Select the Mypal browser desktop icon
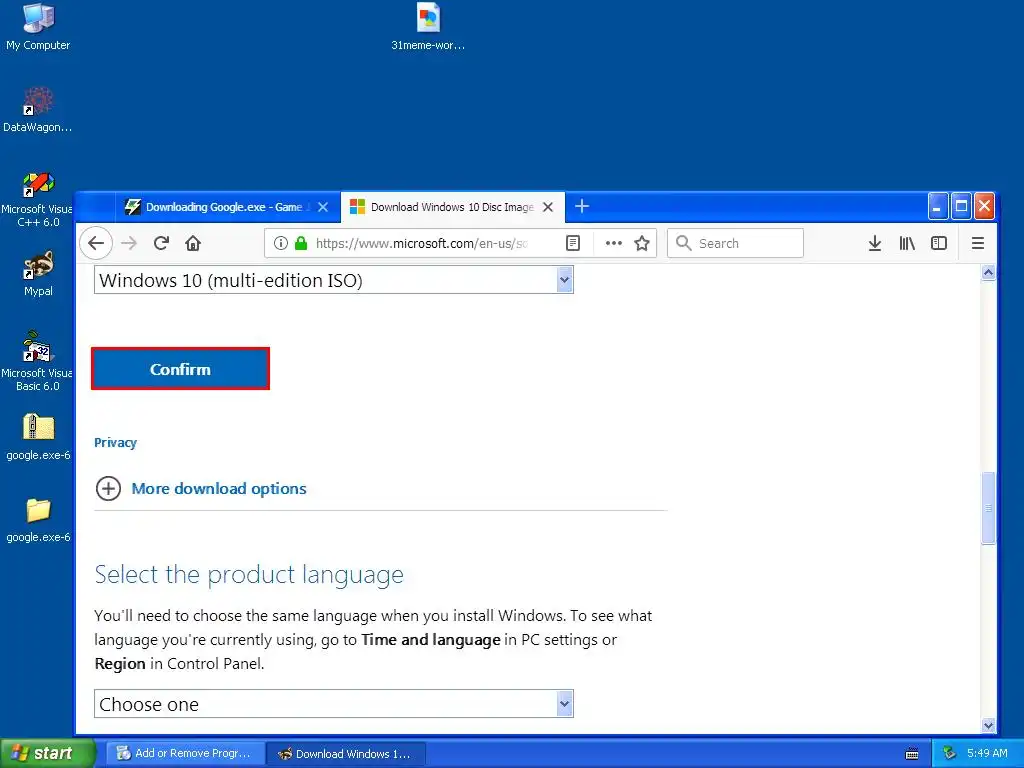This screenshot has width=1024, height=768. 38,274
